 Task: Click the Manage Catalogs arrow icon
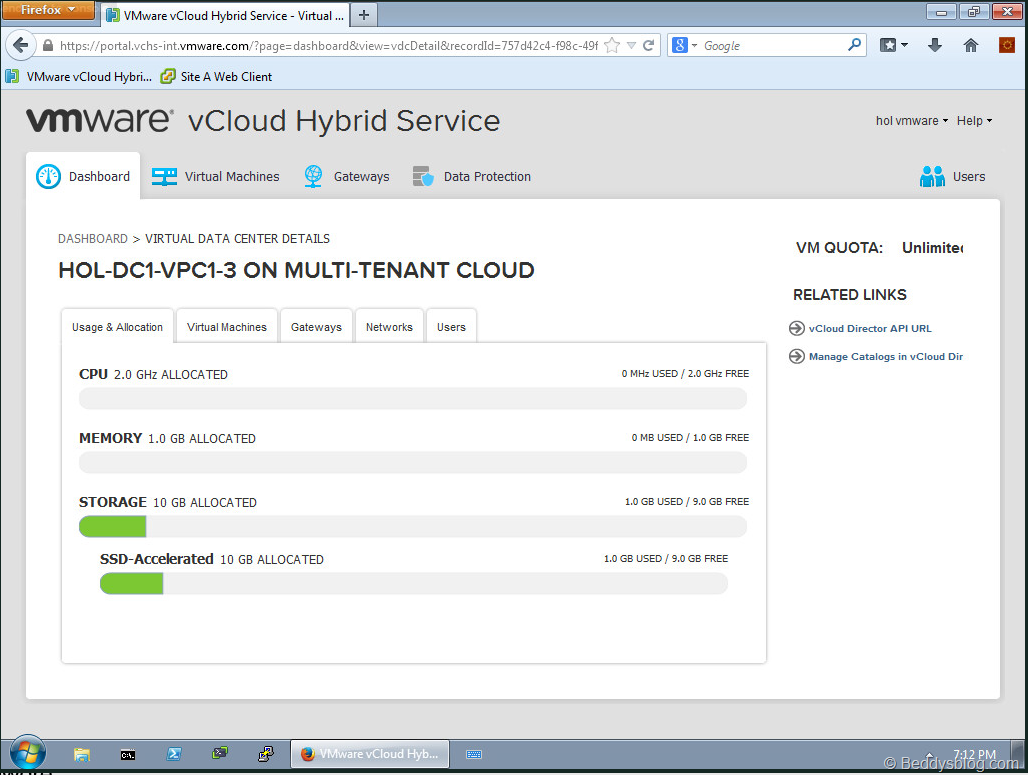click(797, 356)
